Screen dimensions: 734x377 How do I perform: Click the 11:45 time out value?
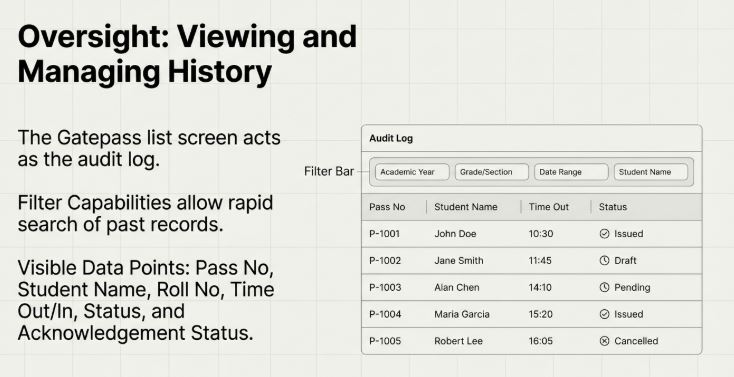tap(540, 261)
